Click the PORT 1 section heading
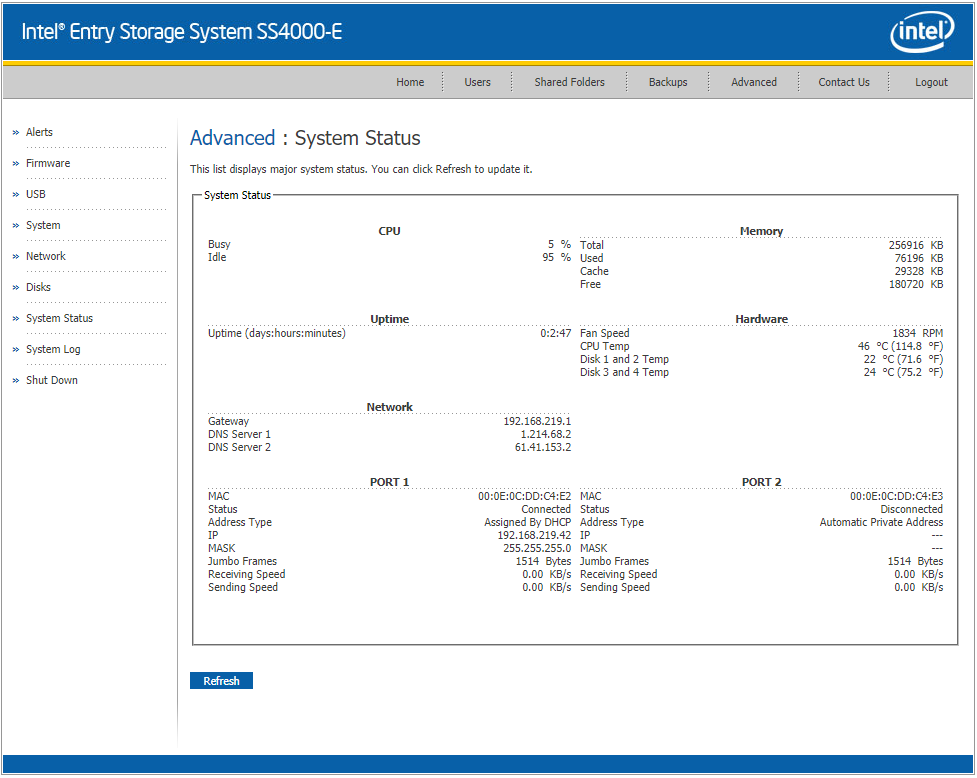977x778 pixels. point(389,482)
